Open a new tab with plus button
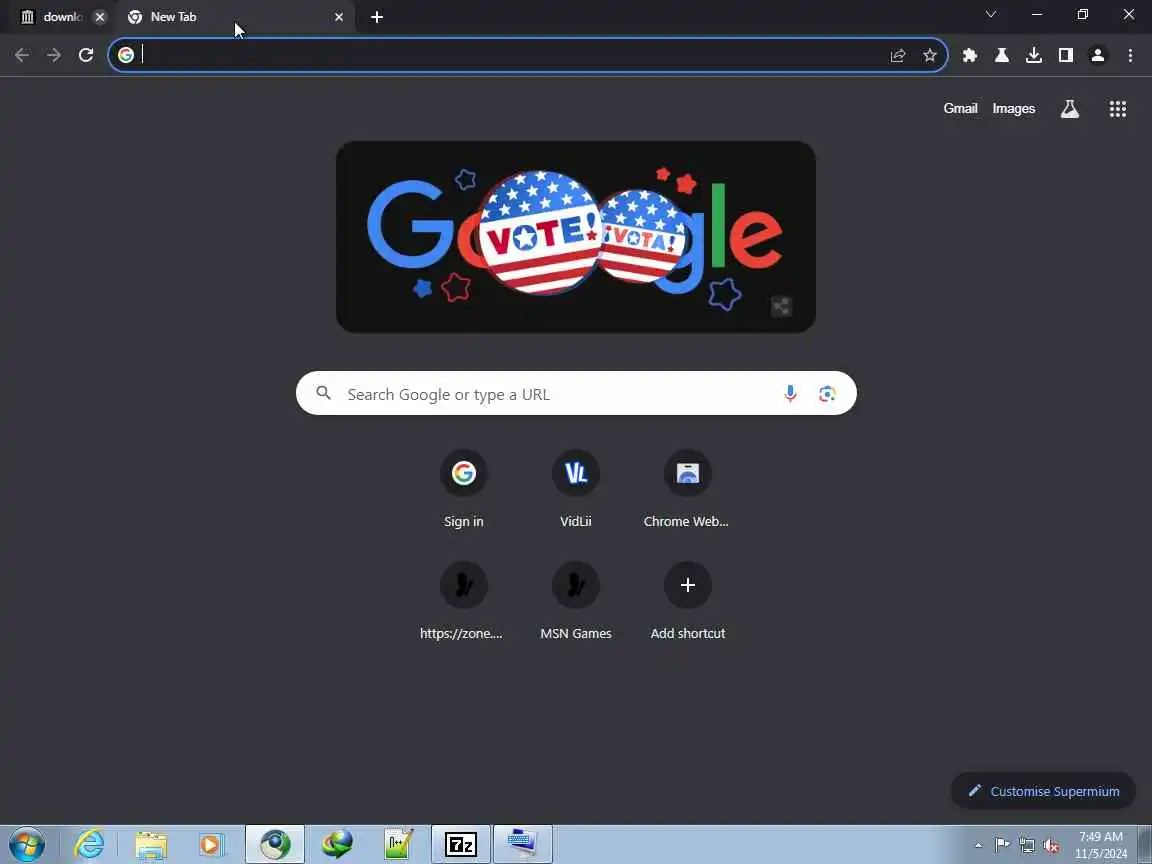 377,17
